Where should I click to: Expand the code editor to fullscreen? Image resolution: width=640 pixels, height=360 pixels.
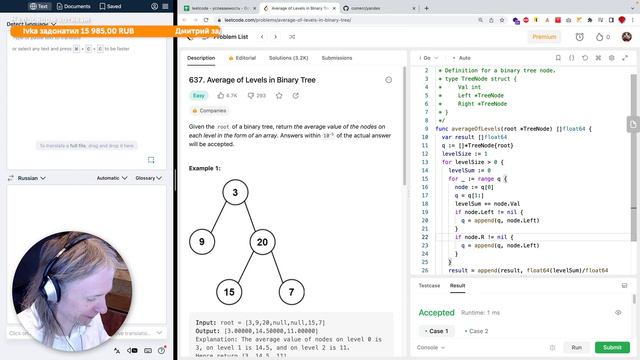[625, 58]
